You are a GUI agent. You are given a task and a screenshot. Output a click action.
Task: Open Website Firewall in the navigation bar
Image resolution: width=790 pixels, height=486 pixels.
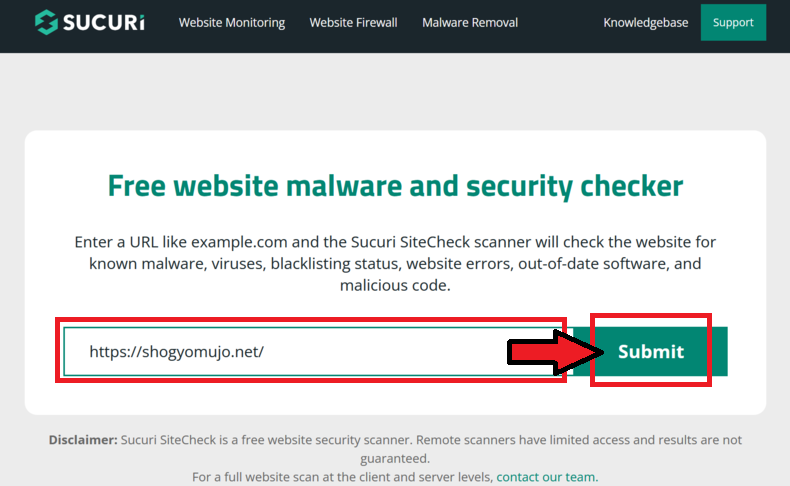pyautogui.click(x=353, y=23)
